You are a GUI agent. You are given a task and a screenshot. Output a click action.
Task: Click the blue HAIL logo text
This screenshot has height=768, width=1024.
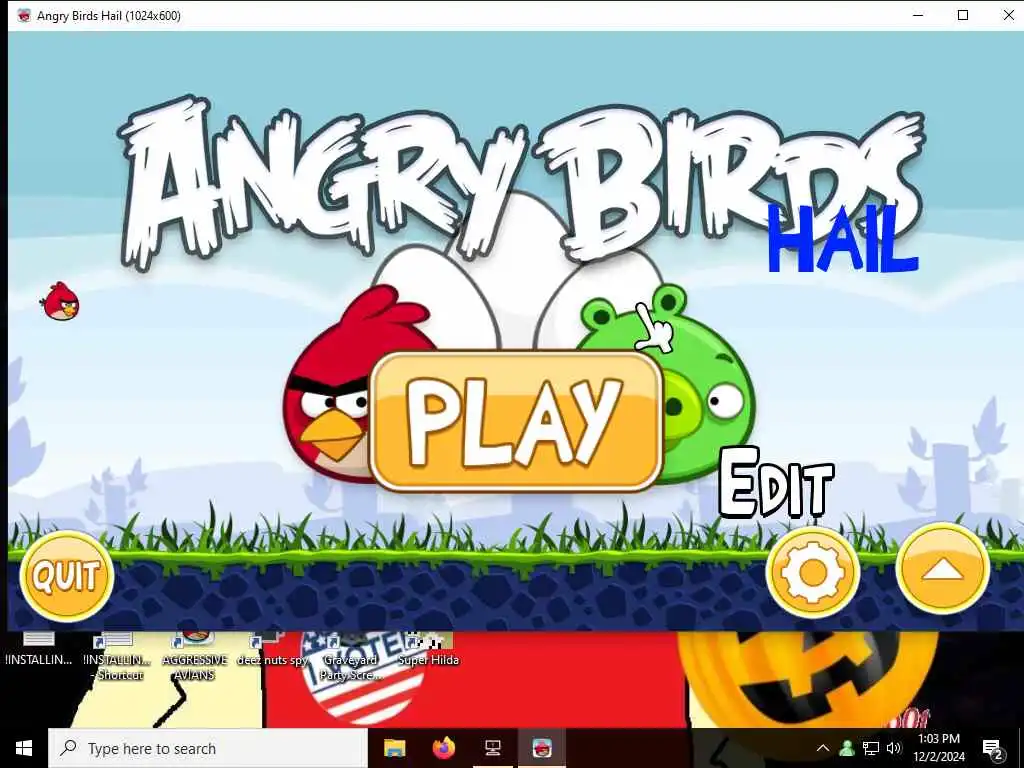pos(843,239)
